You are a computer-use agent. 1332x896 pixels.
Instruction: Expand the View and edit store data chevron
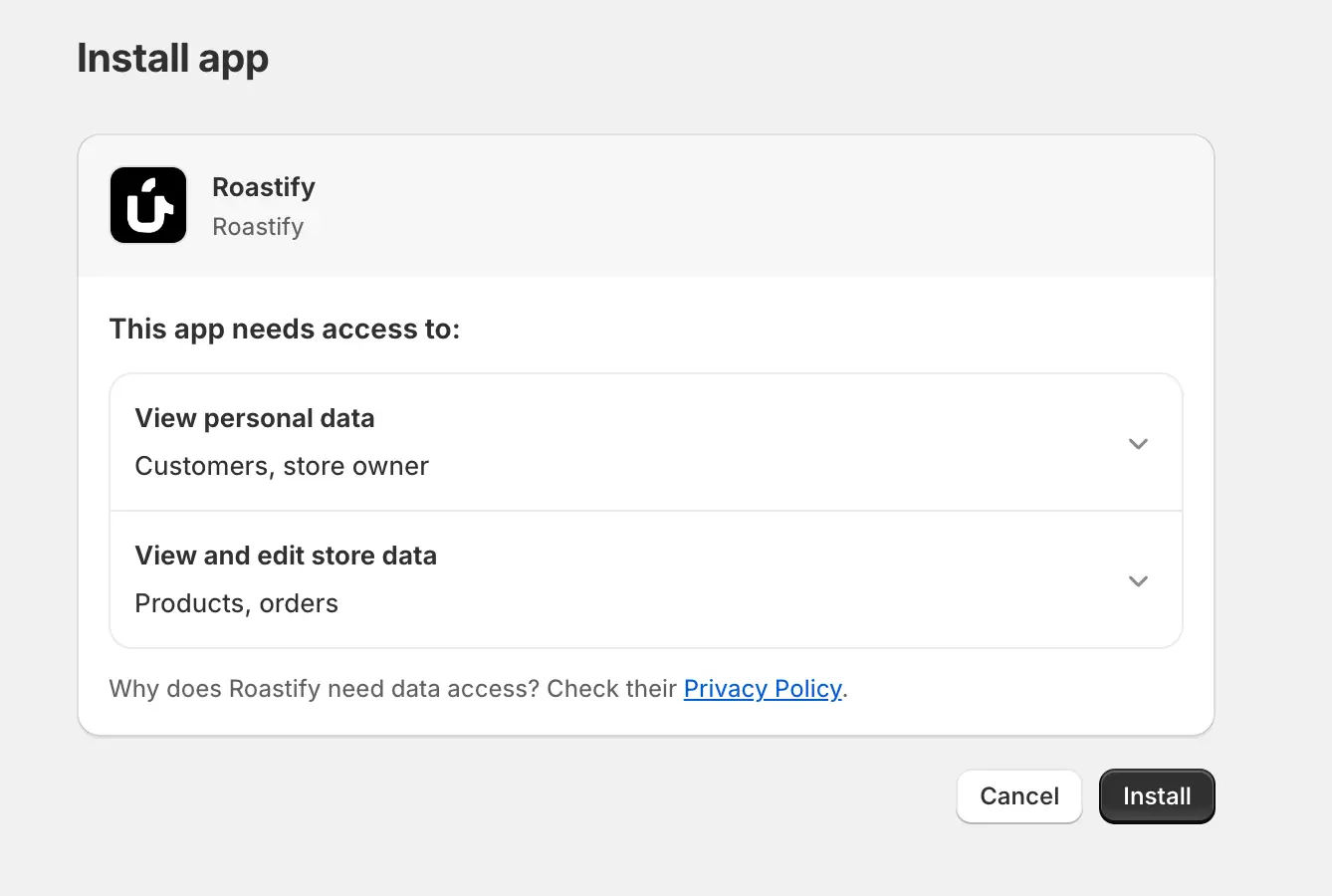click(x=1138, y=580)
